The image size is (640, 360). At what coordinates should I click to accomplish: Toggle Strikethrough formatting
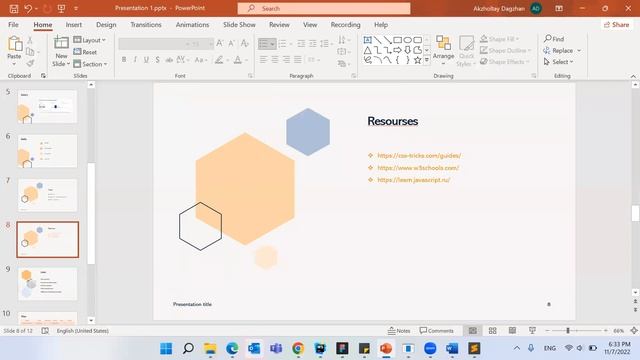click(x=169, y=60)
